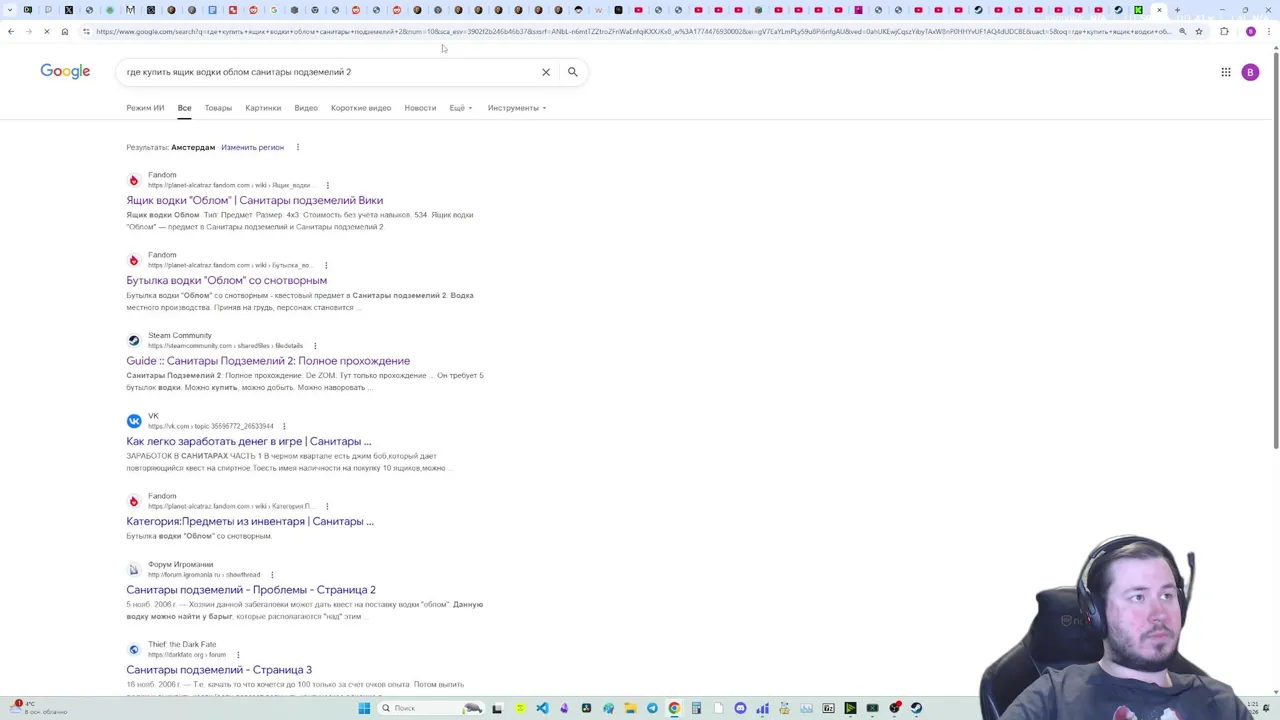Open more options for first Fandom result

click(x=327, y=185)
